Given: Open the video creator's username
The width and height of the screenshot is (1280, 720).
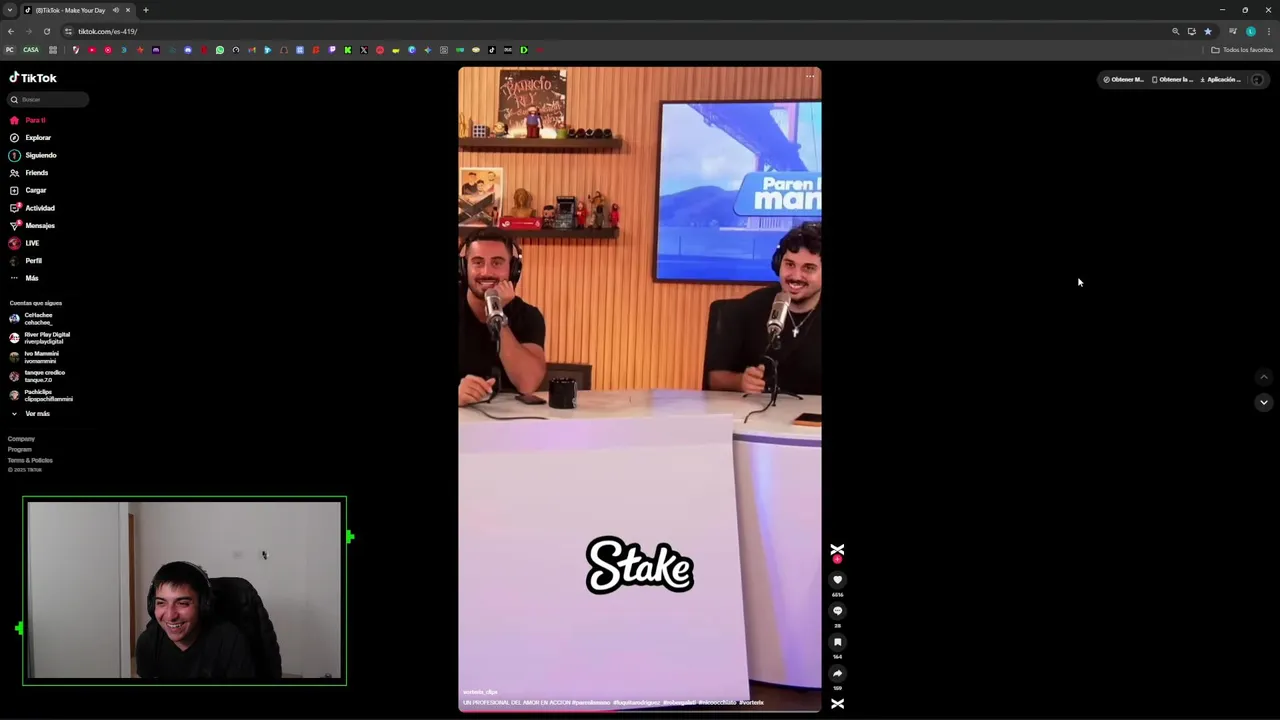Looking at the screenshot, I should pos(480,692).
